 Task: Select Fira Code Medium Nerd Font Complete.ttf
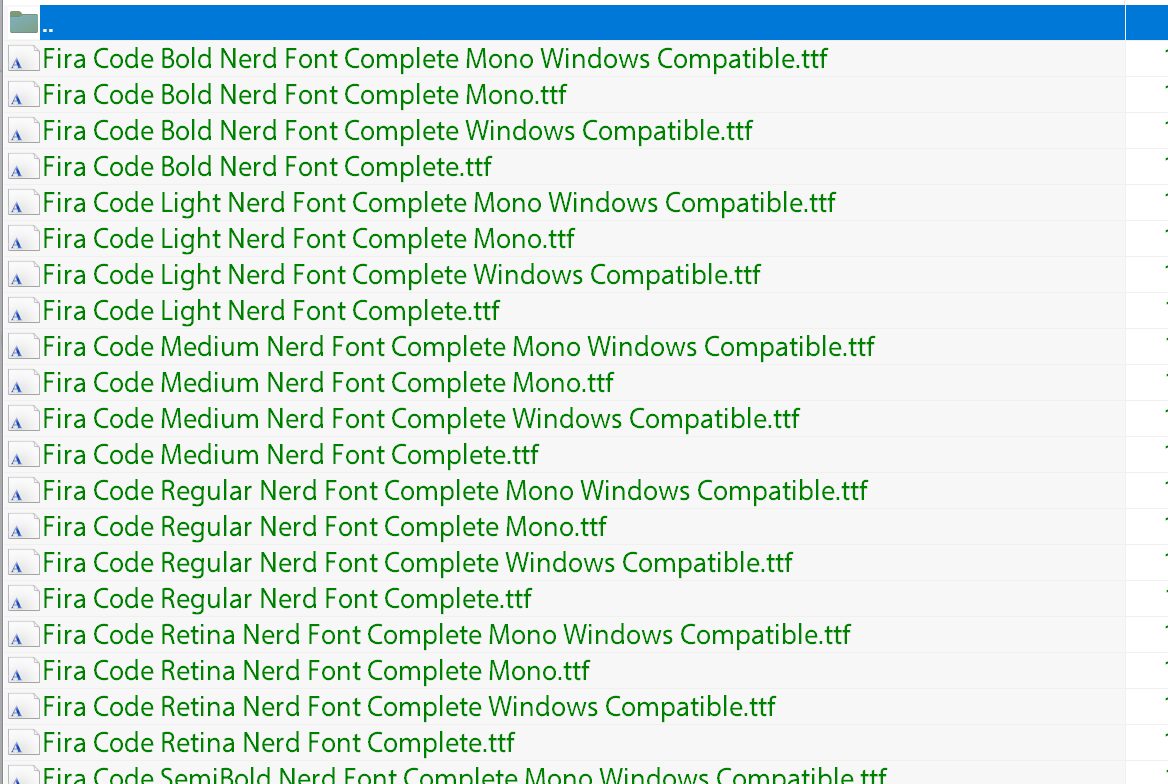click(x=291, y=455)
